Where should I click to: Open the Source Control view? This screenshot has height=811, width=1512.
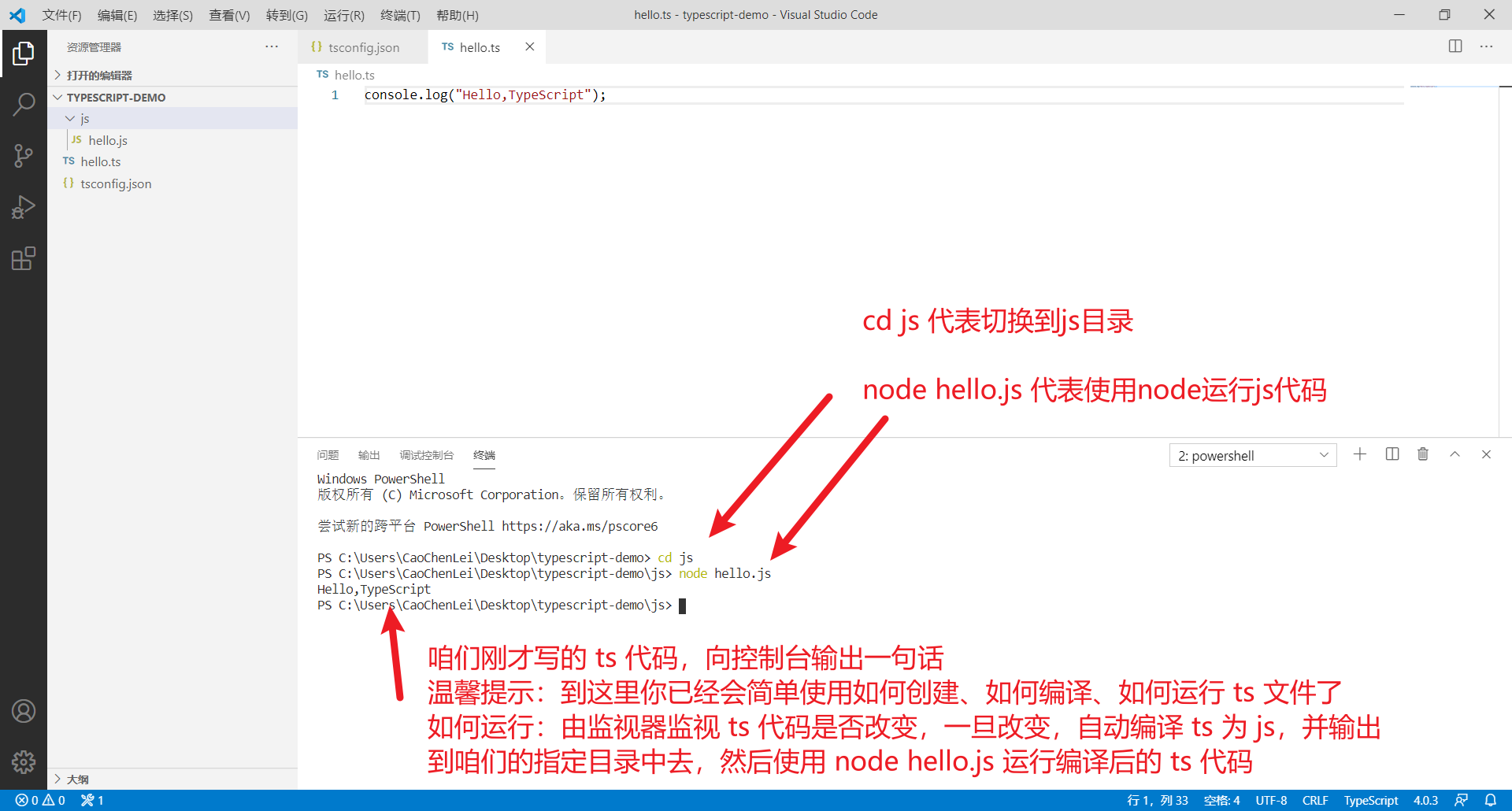pos(24,156)
